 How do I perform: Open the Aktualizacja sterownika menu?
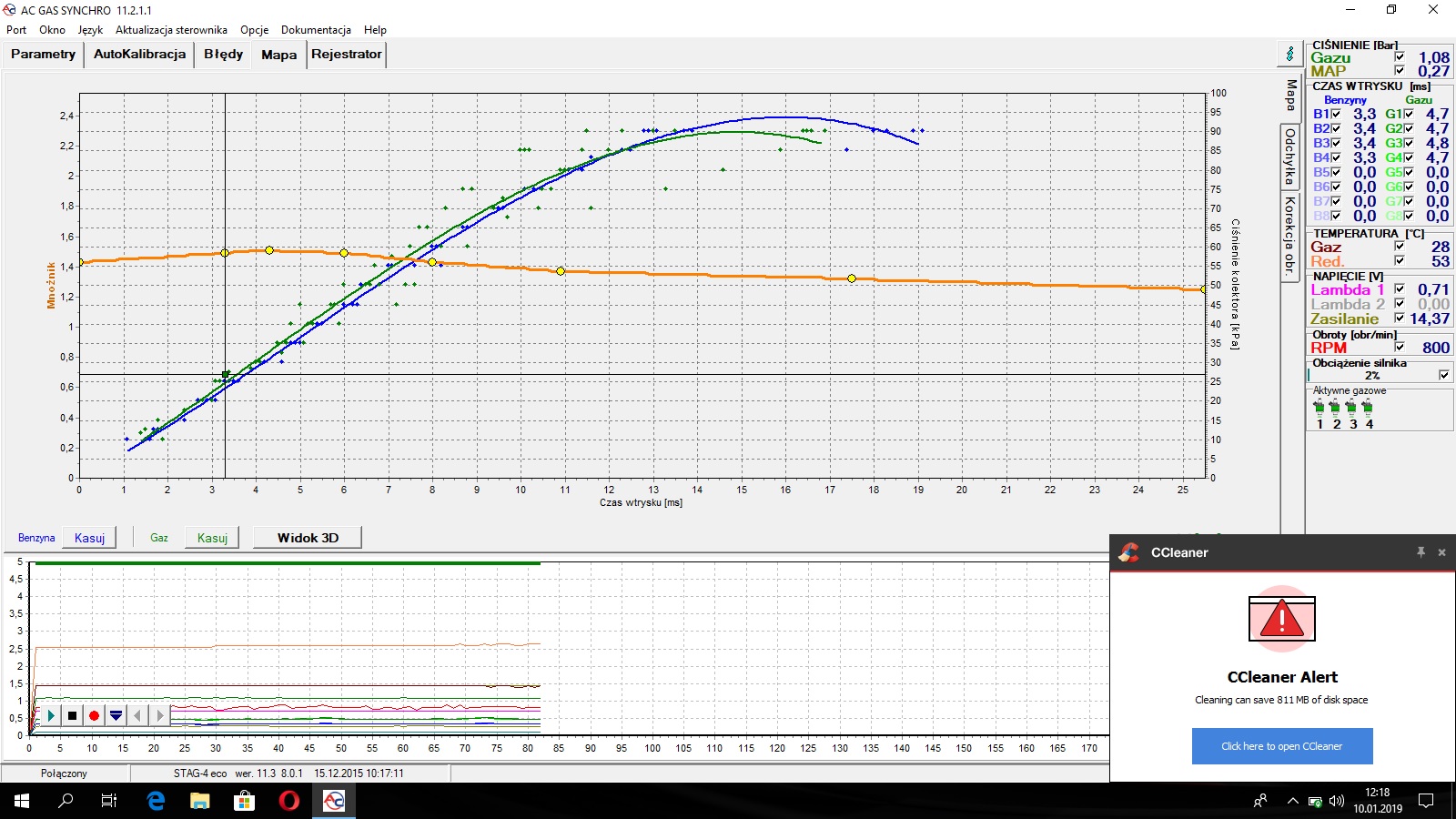171,30
